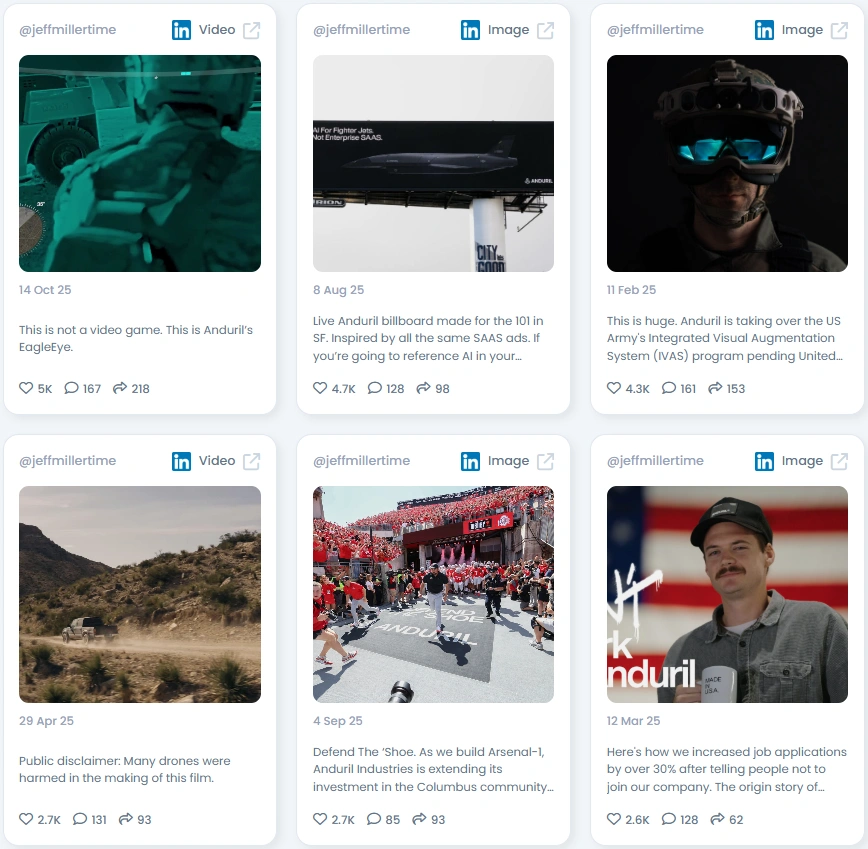Click share icon showing 153 shares
The height and width of the screenshot is (849, 868).
tap(715, 388)
